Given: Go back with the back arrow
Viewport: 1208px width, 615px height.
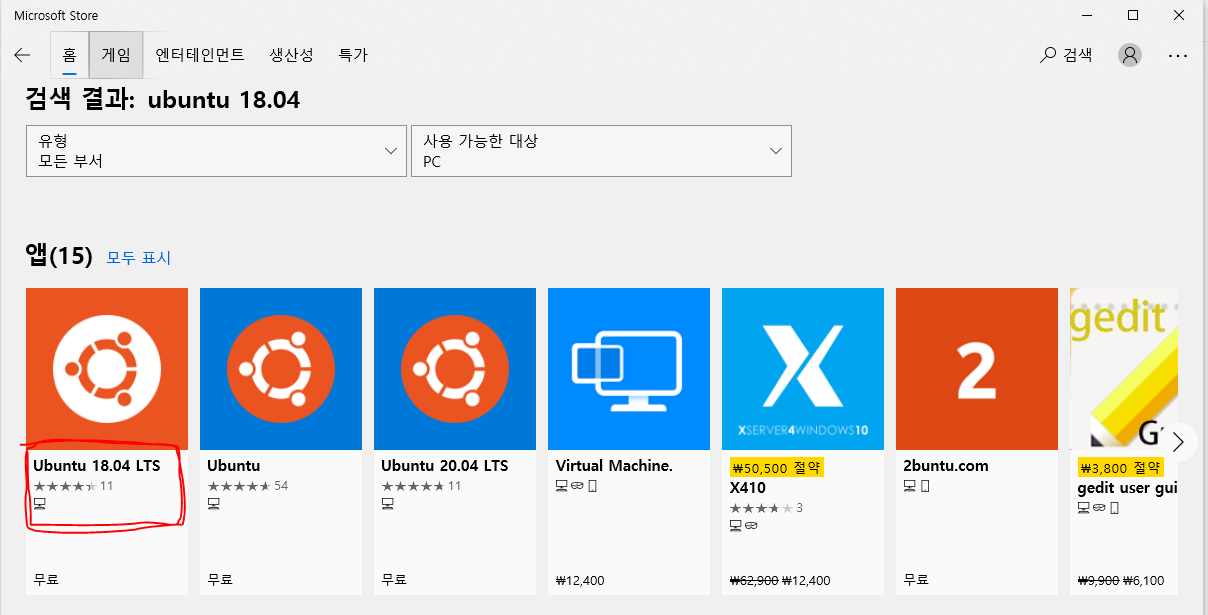Looking at the screenshot, I should 22,55.
